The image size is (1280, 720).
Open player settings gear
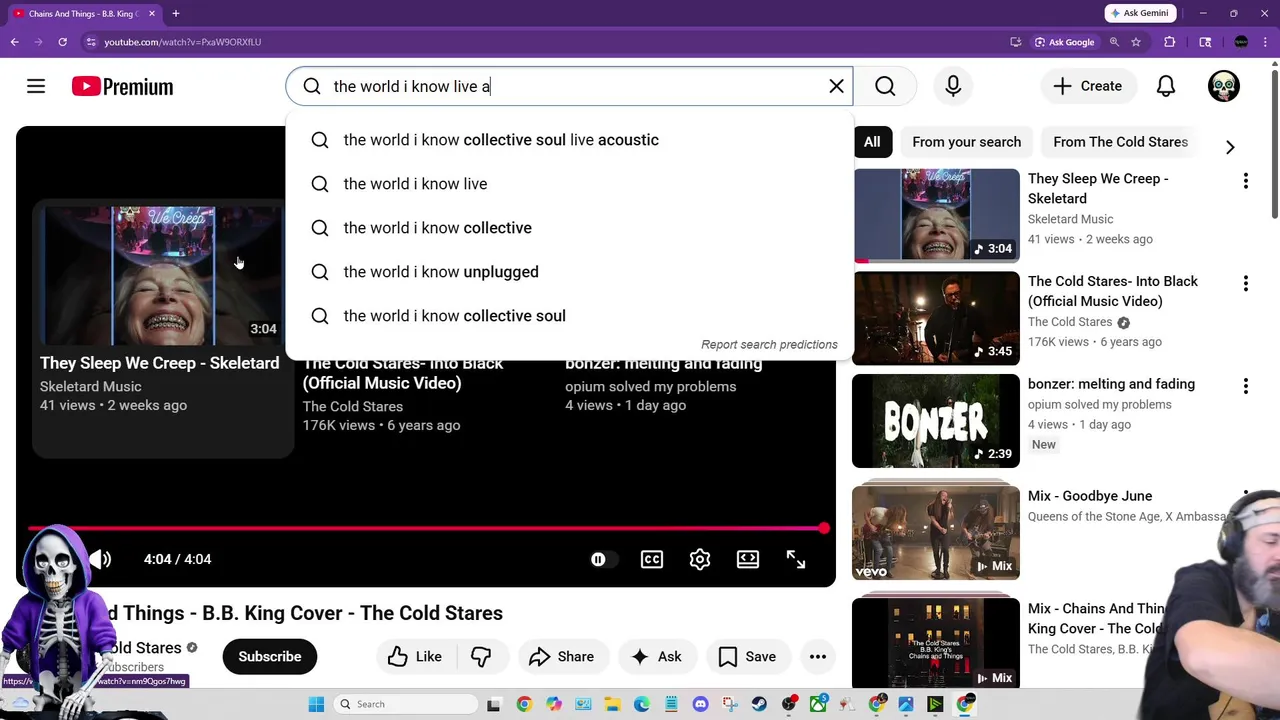coord(700,559)
